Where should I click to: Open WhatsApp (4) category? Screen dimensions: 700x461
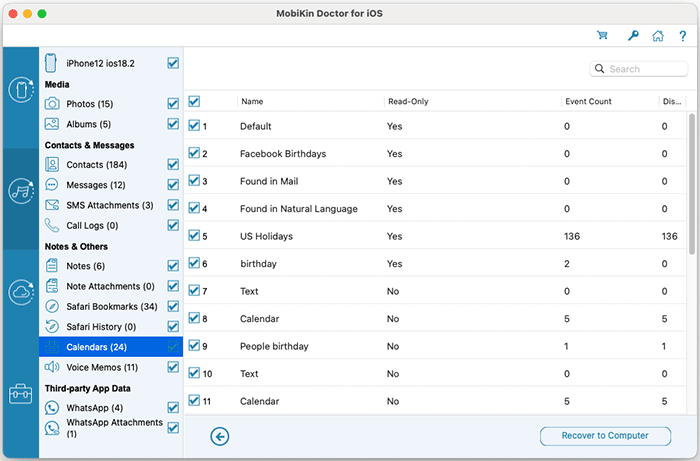[95, 408]
